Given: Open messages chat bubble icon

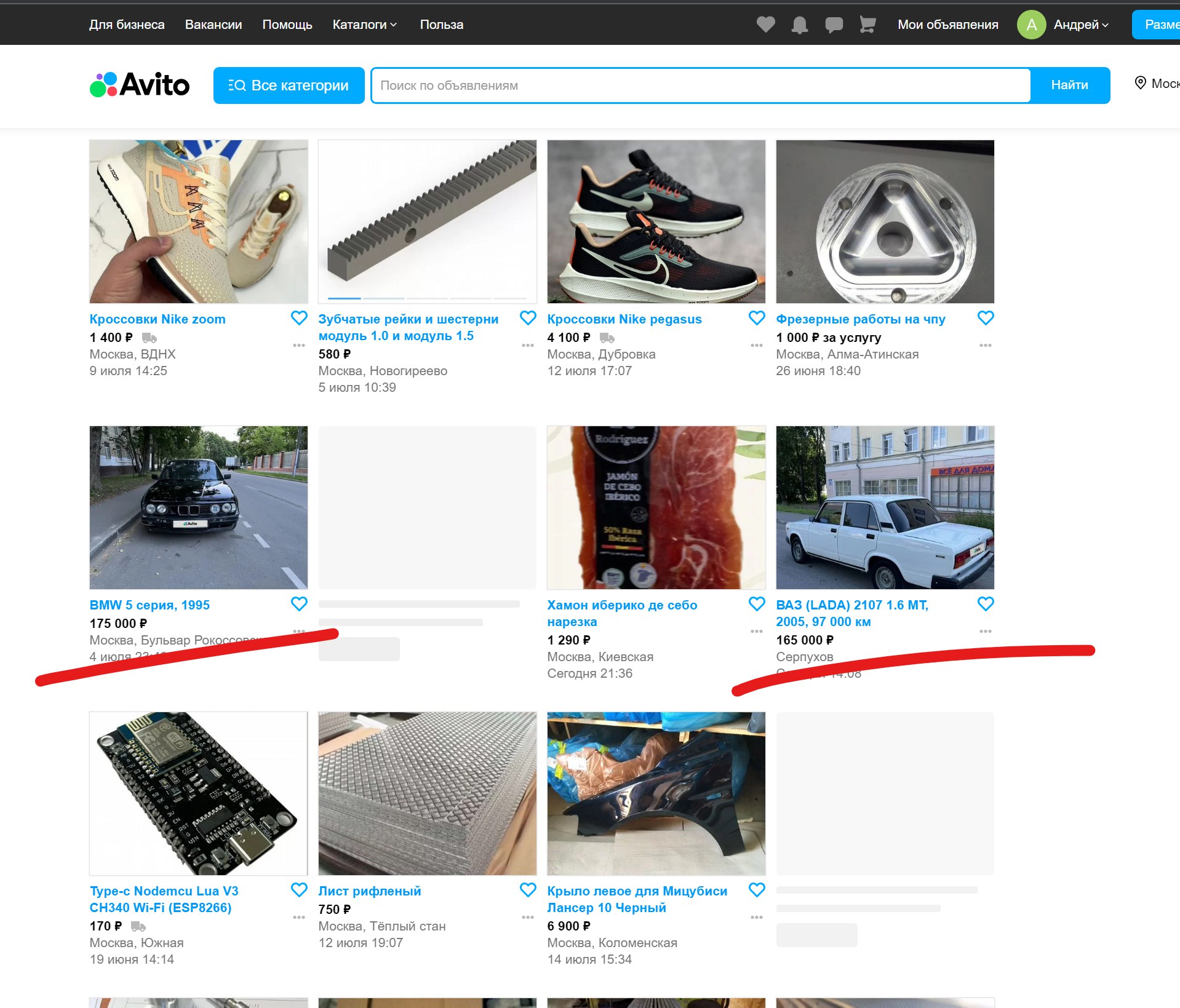Looking at the screenshot, I should pyautogui.click(x=834, y=25).
